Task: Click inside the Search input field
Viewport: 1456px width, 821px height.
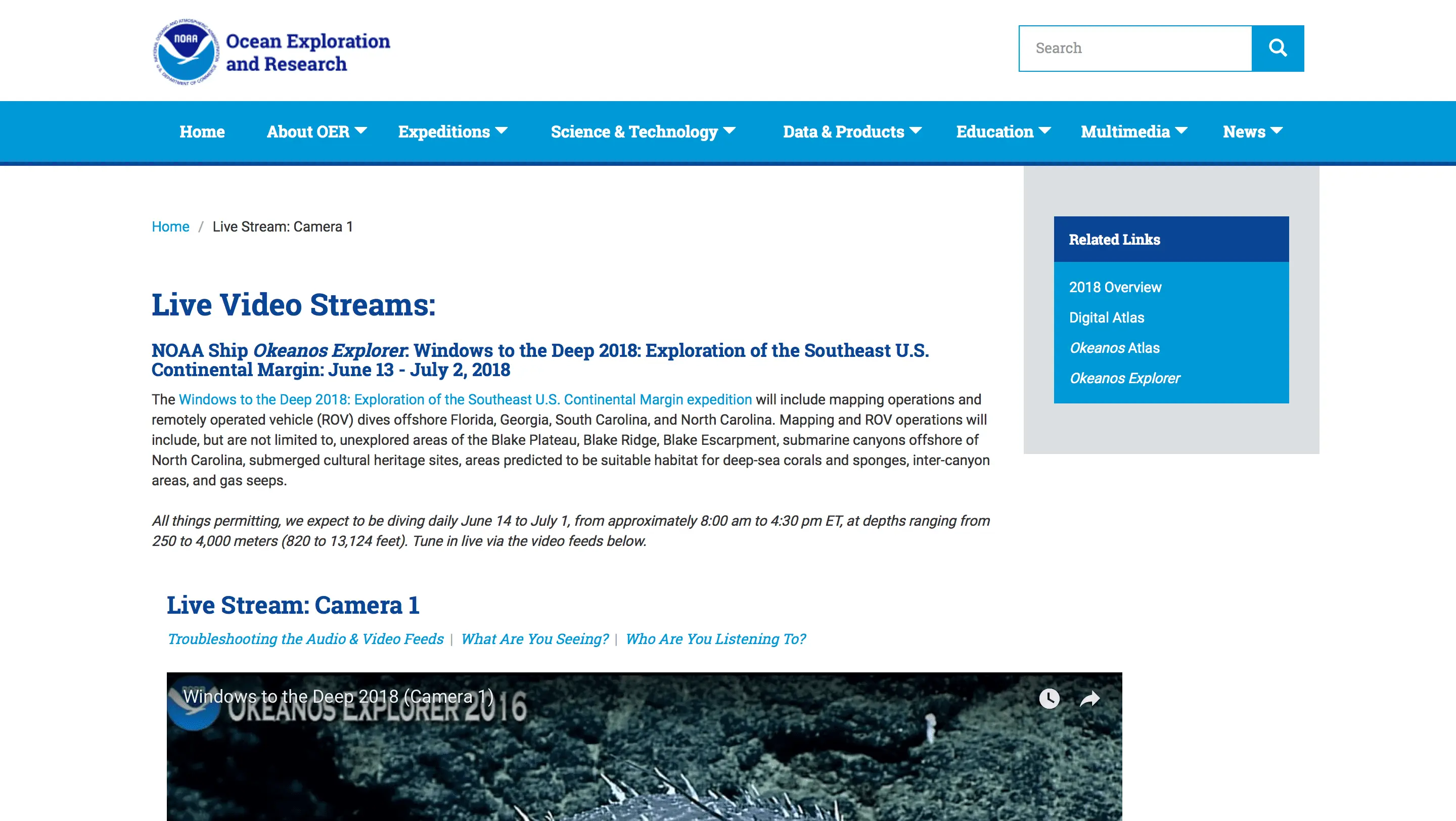Action: coord(1135,48)
